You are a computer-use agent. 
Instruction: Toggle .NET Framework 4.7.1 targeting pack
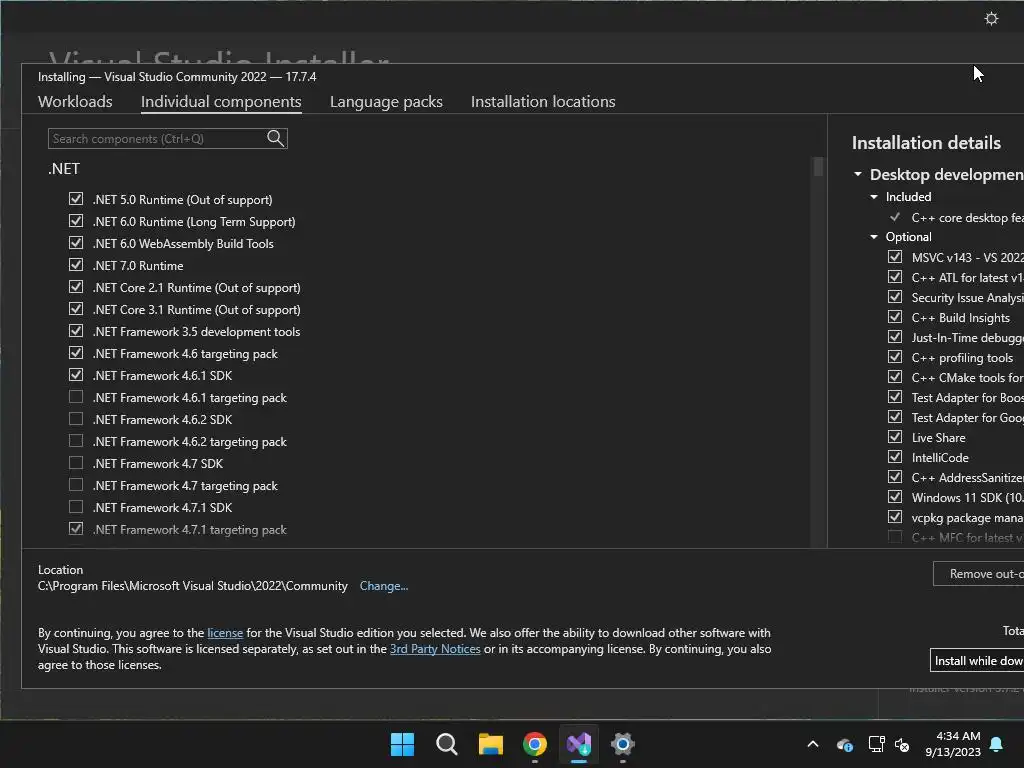(76, 528)
